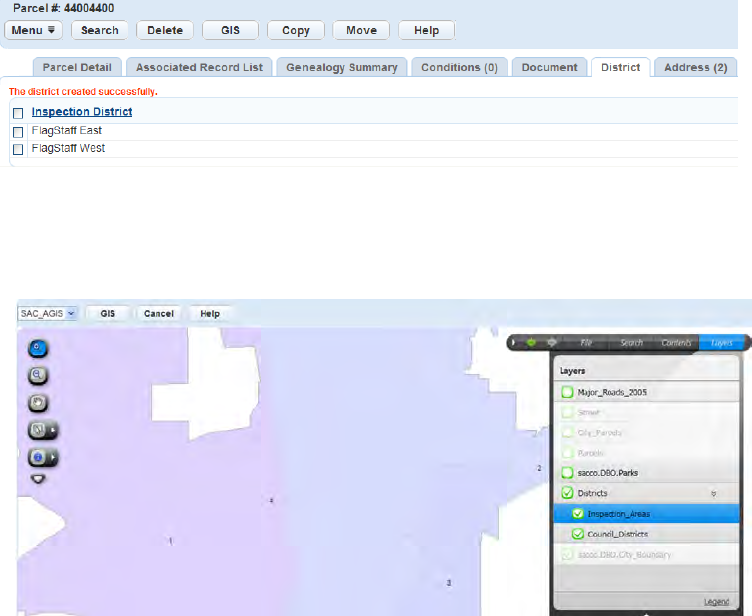The height and width of the screenshot is (616, 752).
Task: Expand more map tools with down arrow
Action: point(38,478)
